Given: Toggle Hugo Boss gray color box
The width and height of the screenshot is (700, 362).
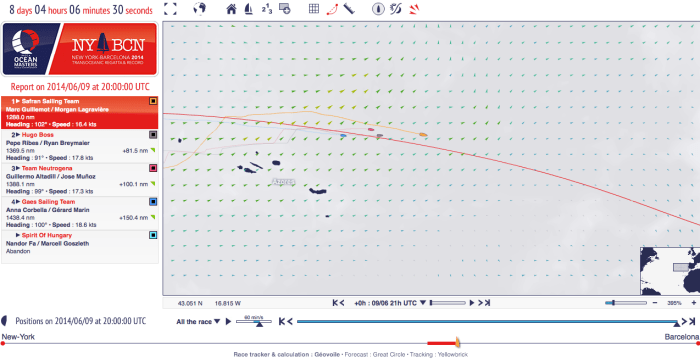Looking at the screenshot, I should [153, 134].
